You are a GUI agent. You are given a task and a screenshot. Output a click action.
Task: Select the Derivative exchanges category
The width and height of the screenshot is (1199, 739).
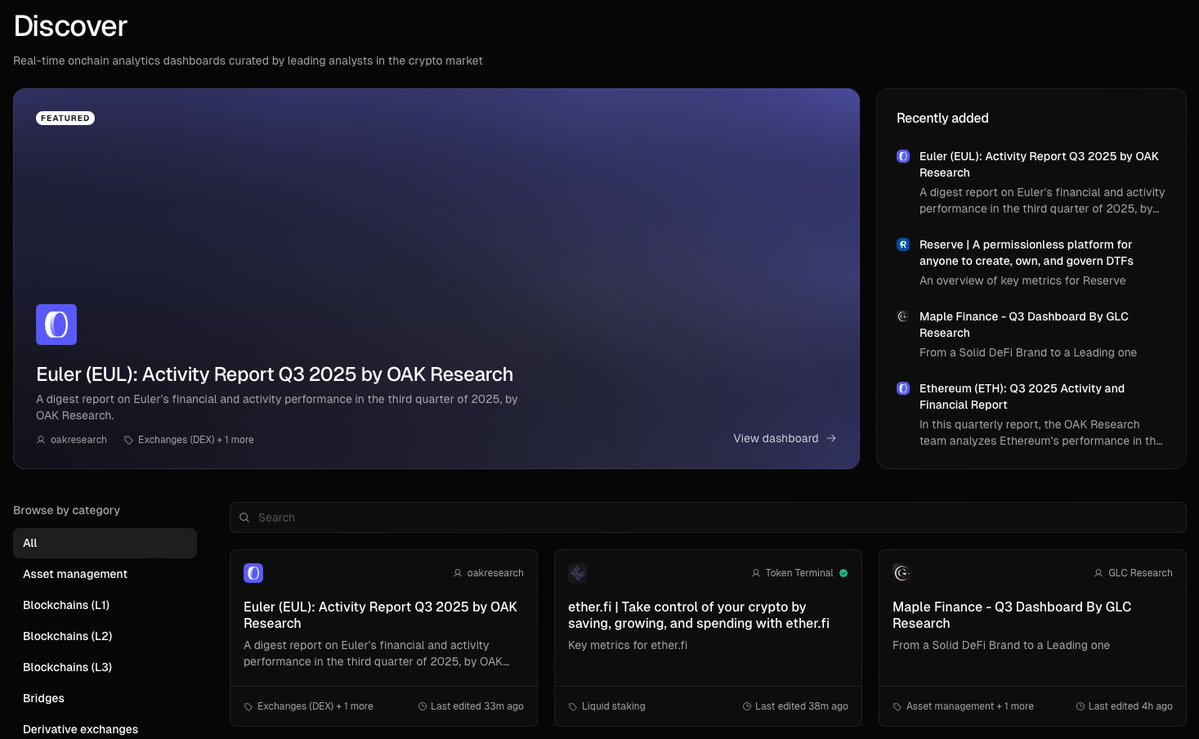pos(105,730)
